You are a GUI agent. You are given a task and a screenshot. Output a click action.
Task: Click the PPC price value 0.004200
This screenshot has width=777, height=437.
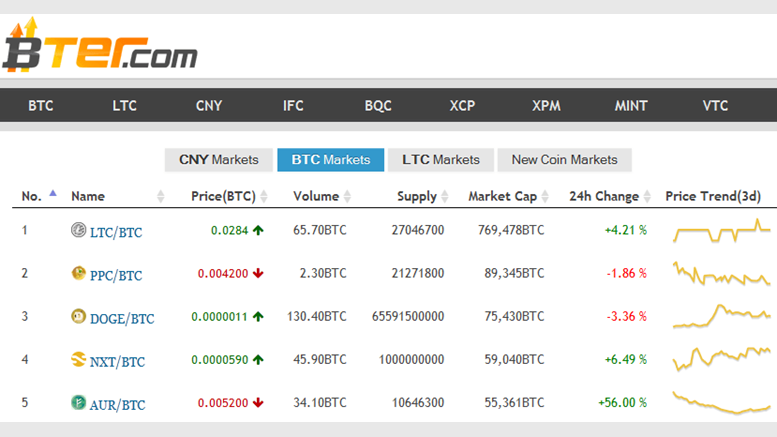pyautogui.click(x=223, y=273)
